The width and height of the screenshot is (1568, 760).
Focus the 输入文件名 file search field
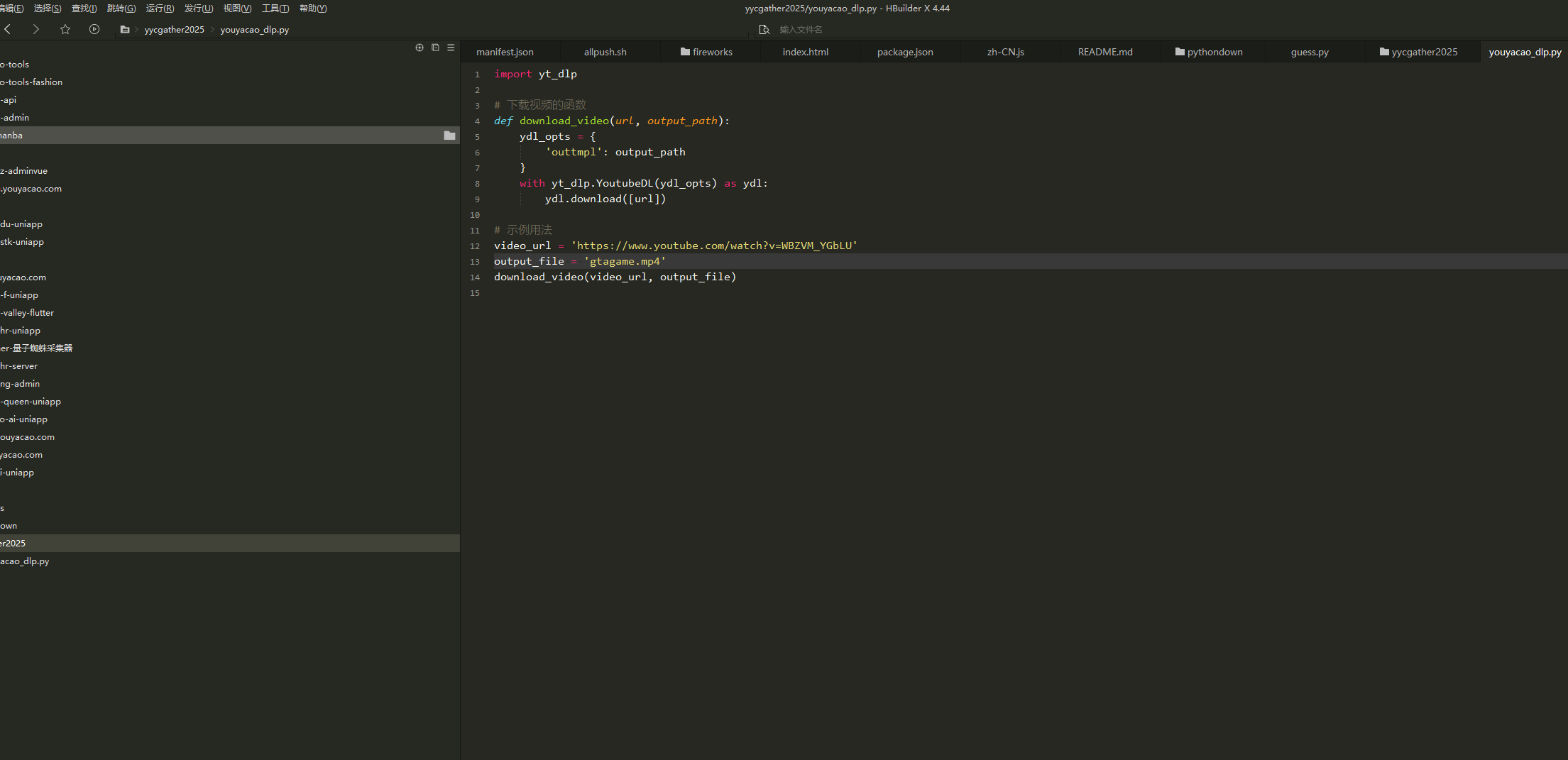tap(801, 30)
